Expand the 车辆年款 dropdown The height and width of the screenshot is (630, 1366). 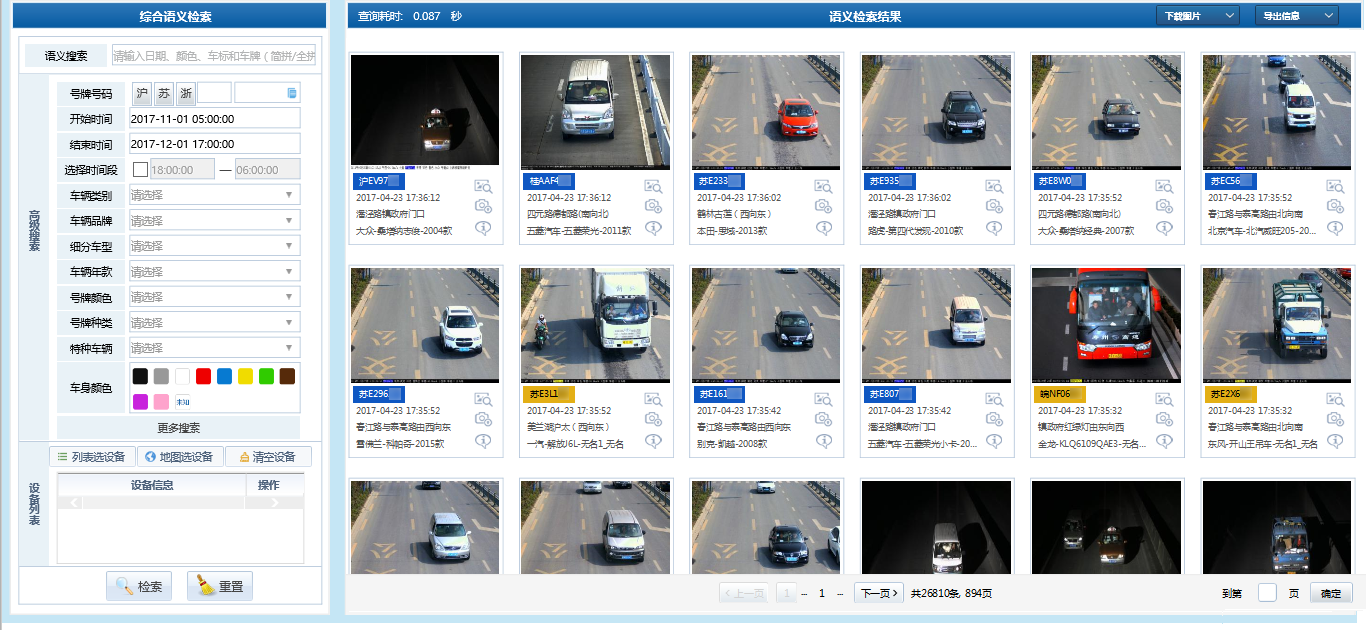[214, 272]
